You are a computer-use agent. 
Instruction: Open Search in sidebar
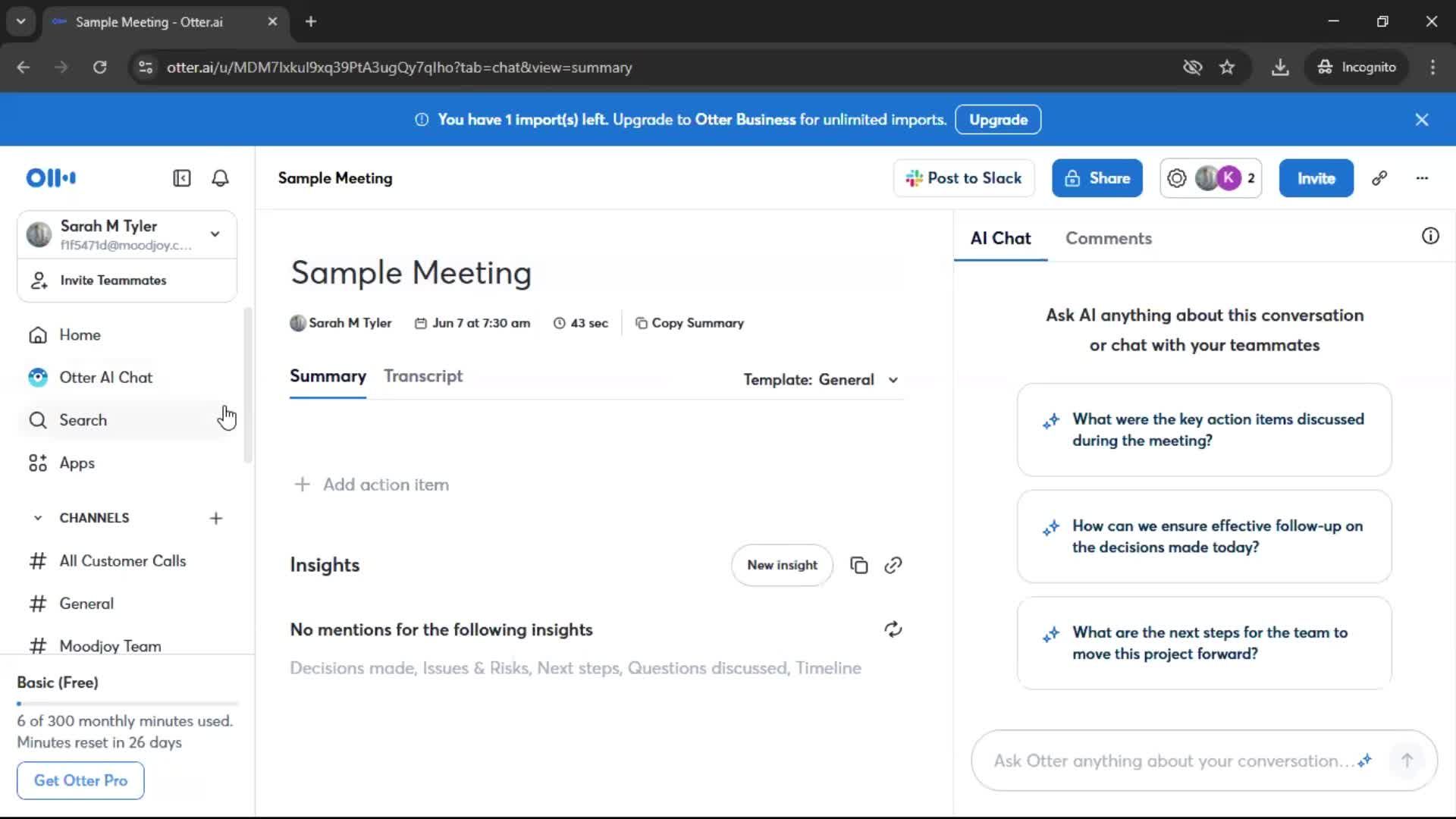pos(127,420)
